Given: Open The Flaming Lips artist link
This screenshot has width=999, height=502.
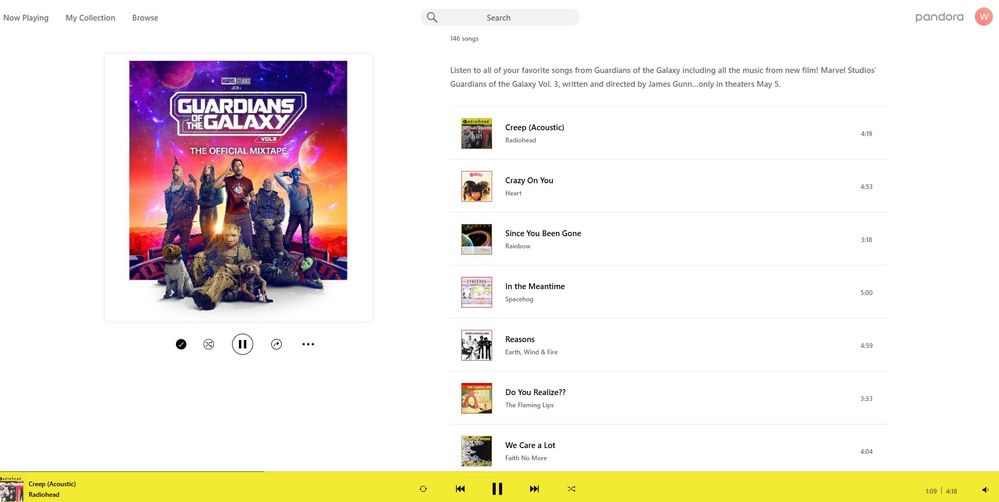Looking at the screenshot, I should 529,405.
